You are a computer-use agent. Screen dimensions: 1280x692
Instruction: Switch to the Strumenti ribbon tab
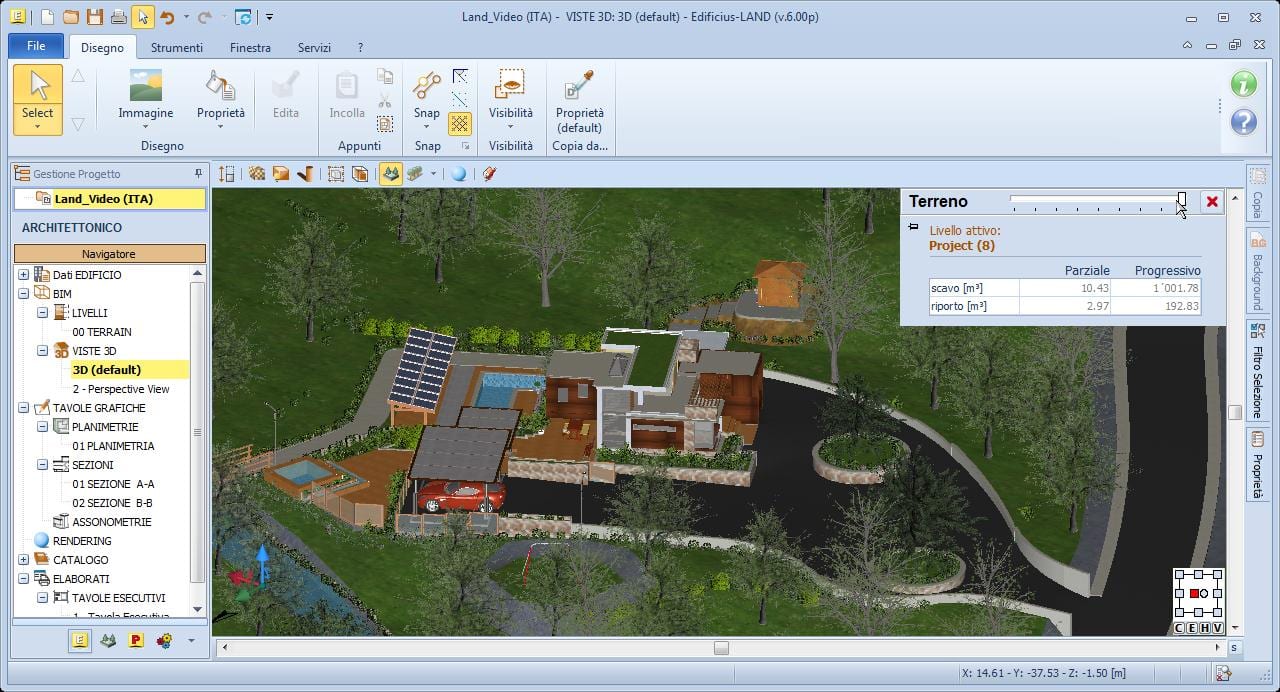click(x=177, y=47)
